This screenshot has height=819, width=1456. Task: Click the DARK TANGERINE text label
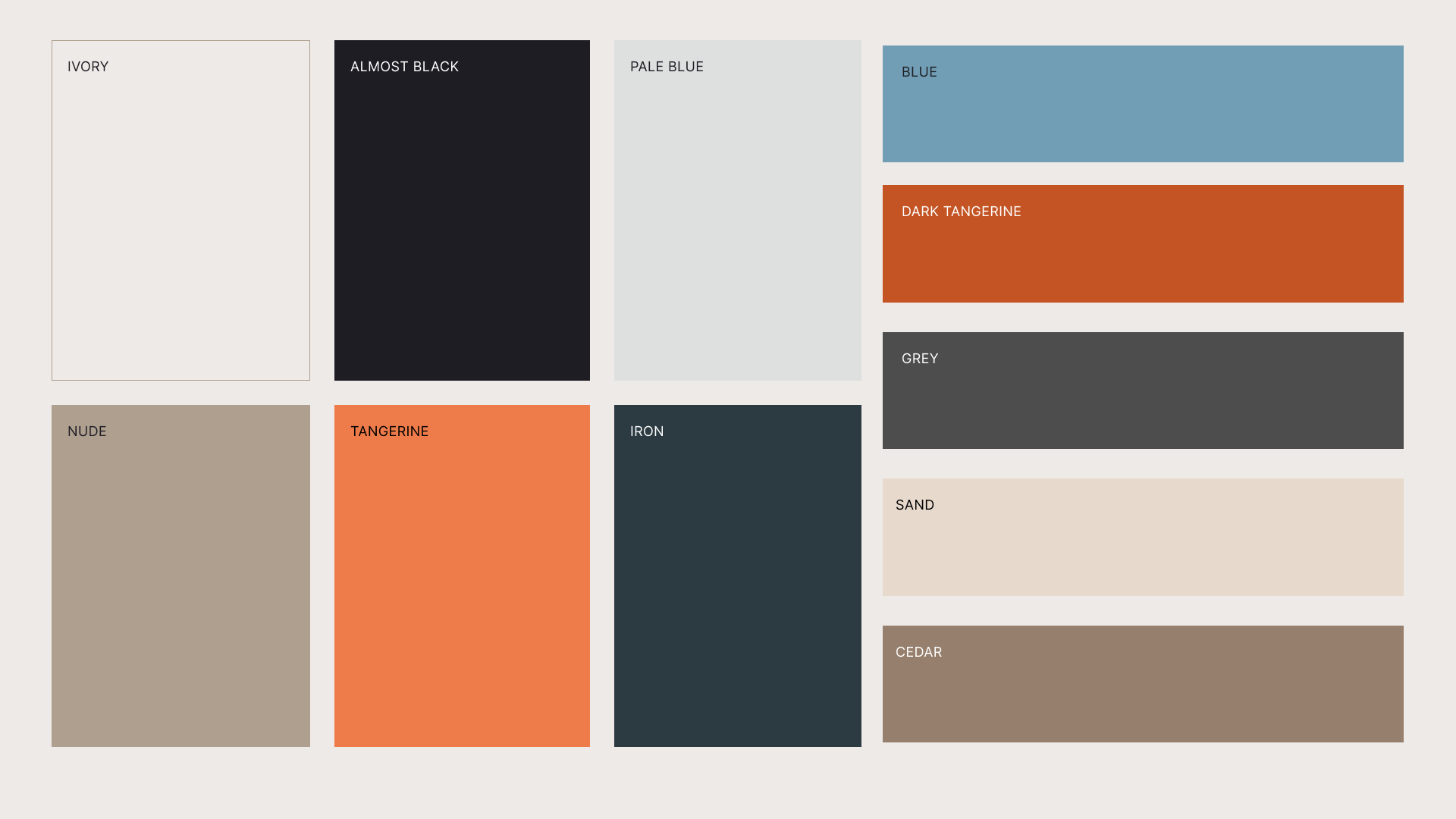coord(961,212)
